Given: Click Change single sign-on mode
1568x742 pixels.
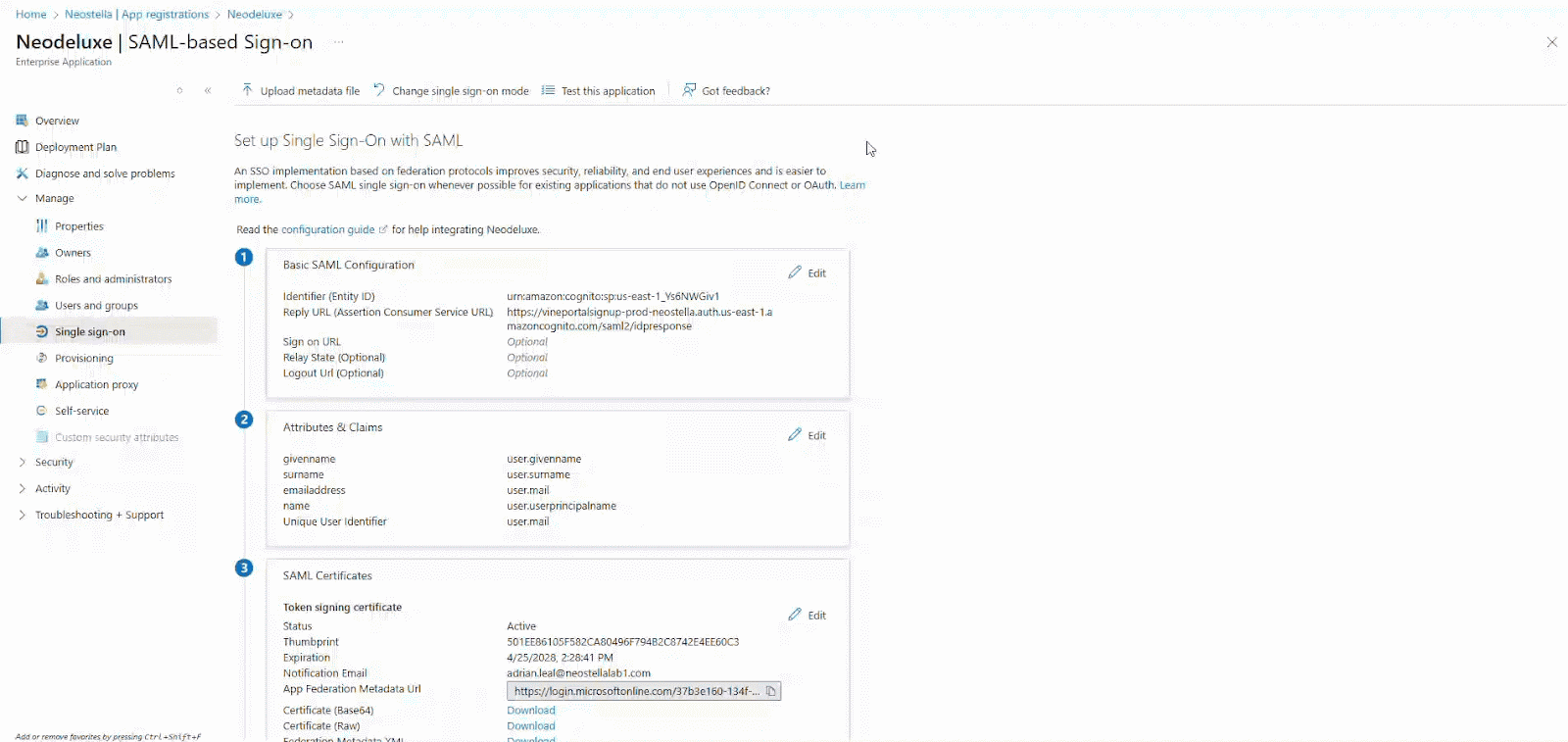Looking at the screenshot, I should [451, 90].
